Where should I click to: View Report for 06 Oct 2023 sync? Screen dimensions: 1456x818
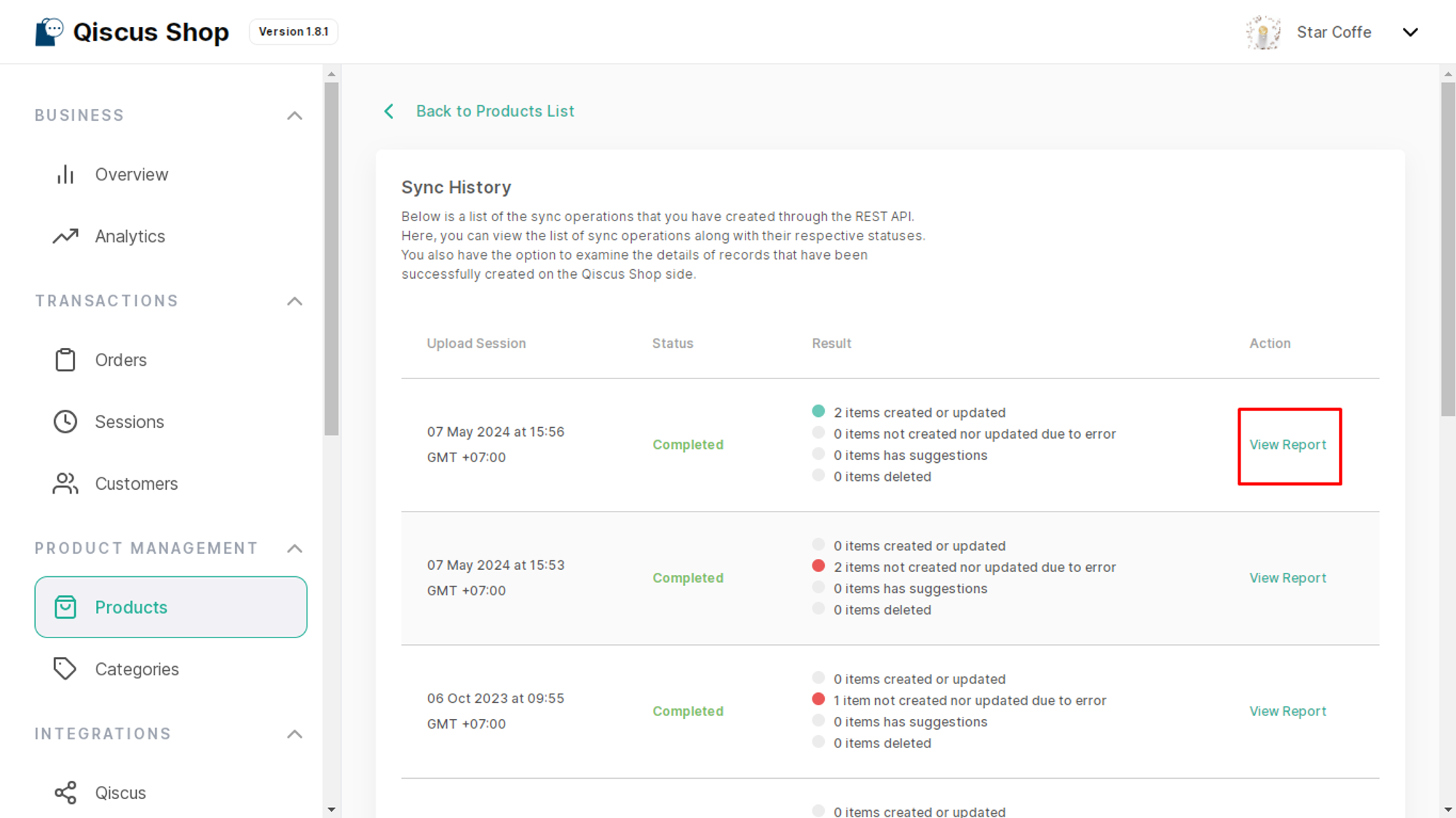1288,711
